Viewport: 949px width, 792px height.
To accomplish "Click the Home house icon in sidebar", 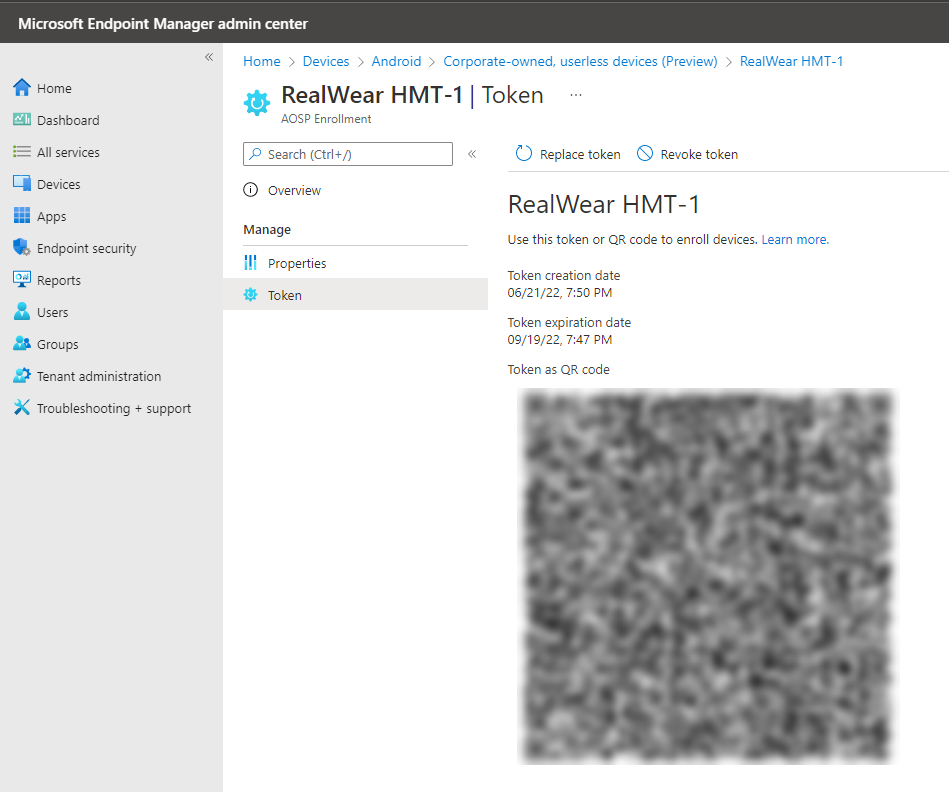I will tap(22, 88).
